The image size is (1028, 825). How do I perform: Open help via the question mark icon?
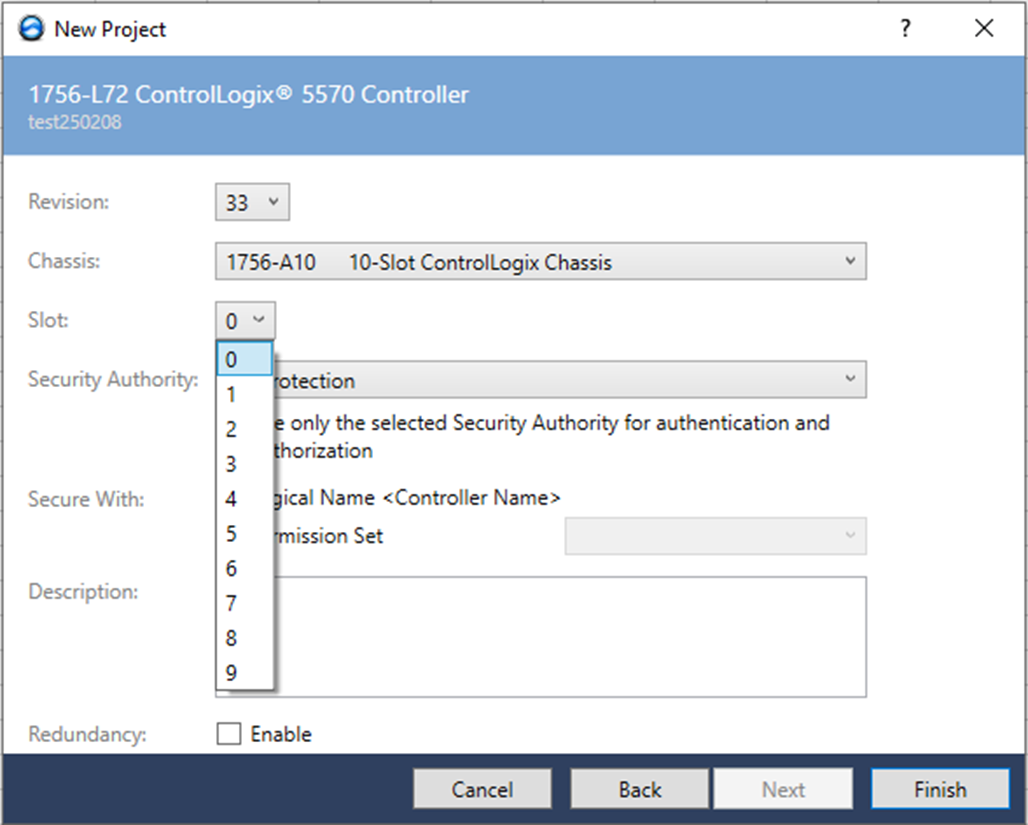905,28
